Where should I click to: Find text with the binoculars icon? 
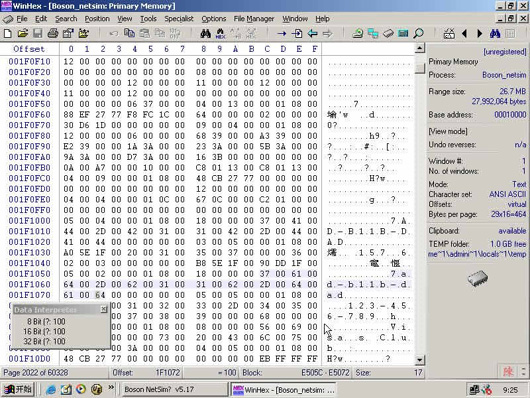(x=205, y=33)
